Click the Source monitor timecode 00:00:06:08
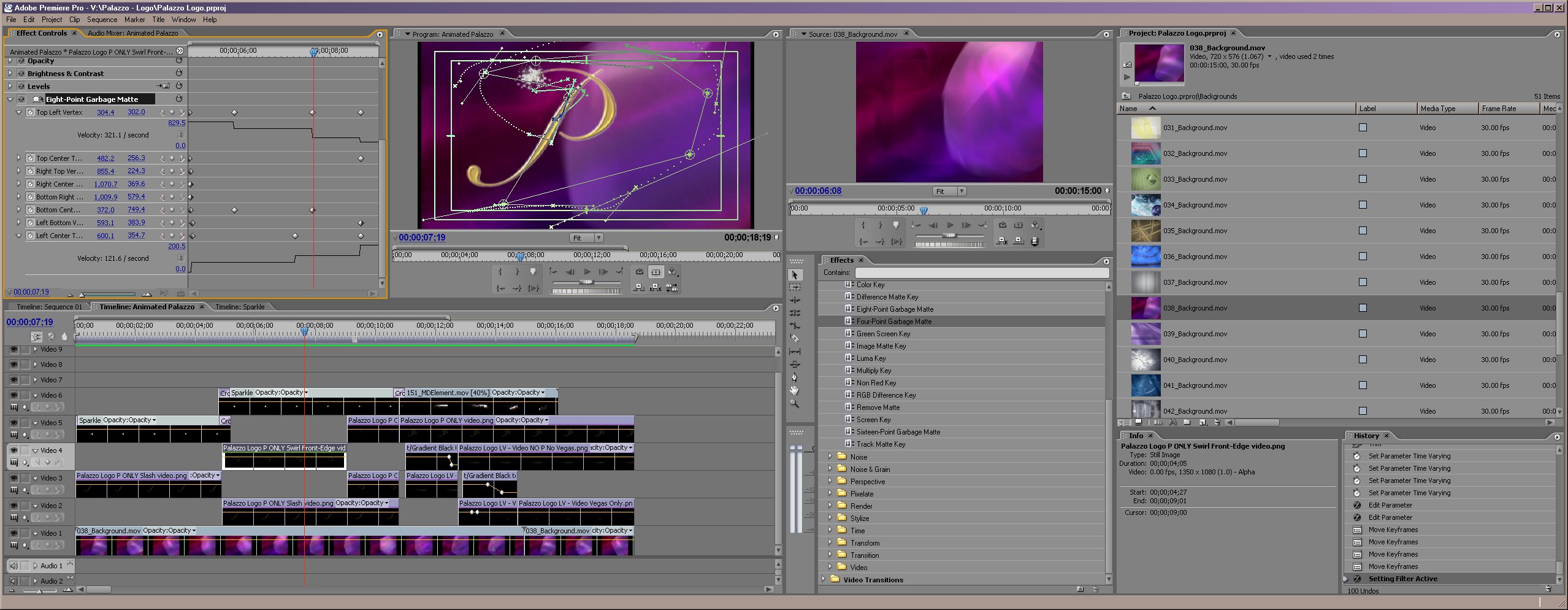The image size is (1568, 610). 818,191
